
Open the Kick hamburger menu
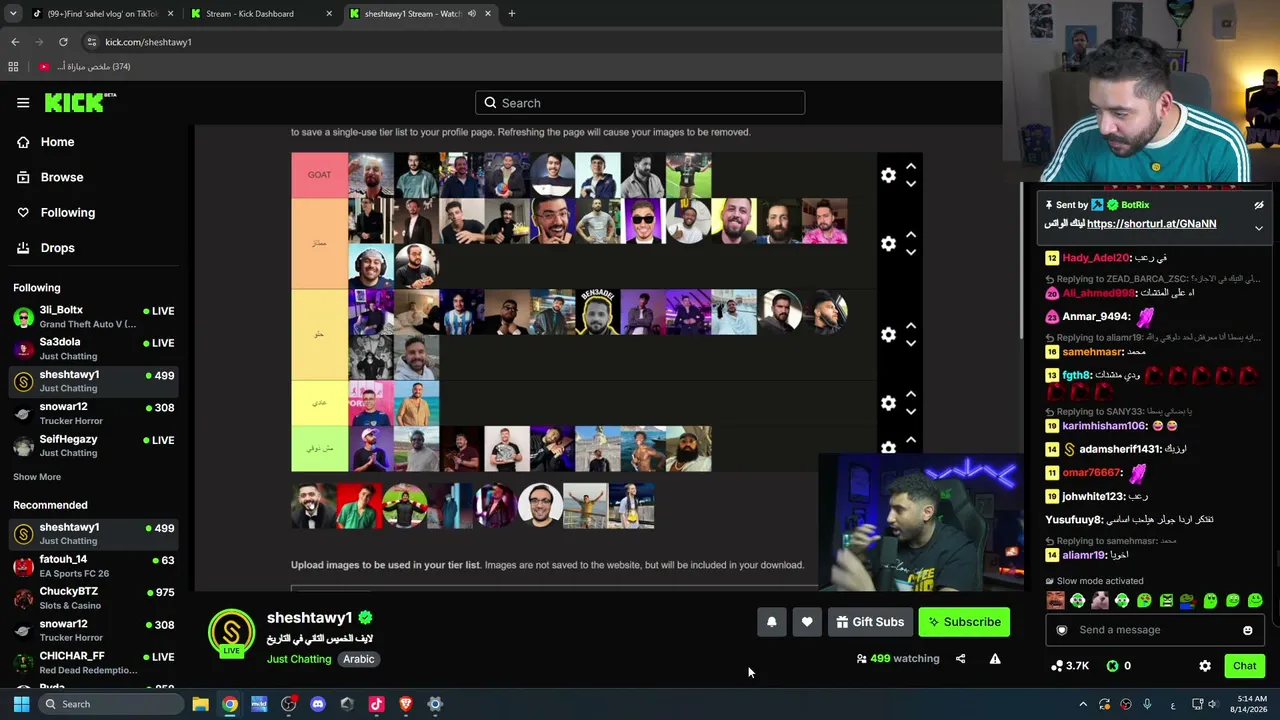[23, 102]
